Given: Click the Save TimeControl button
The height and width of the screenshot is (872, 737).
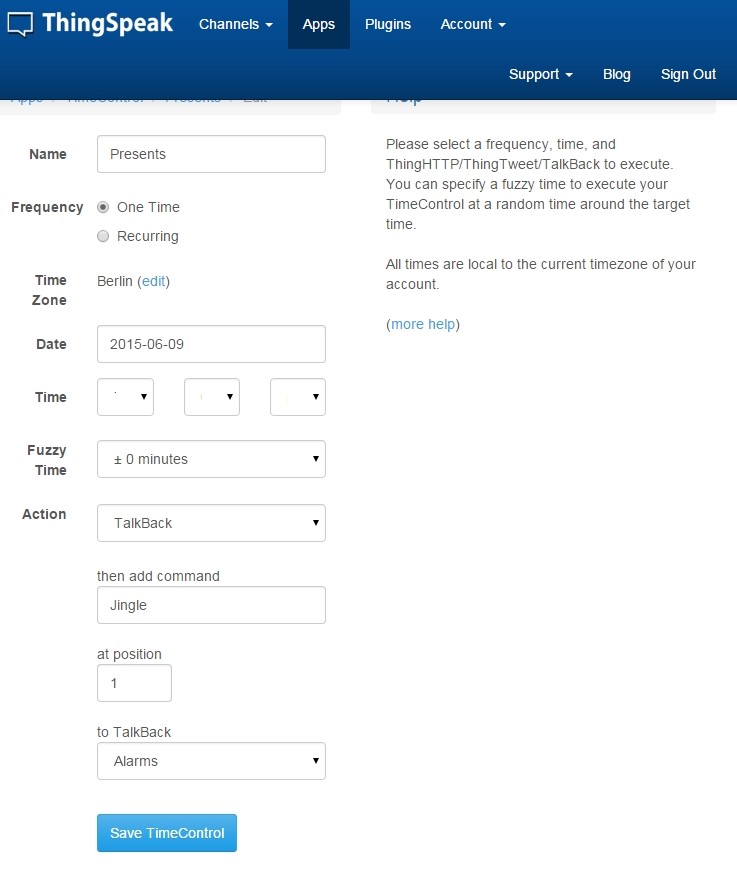Looking at the screenshot, I should coord(167,833).
